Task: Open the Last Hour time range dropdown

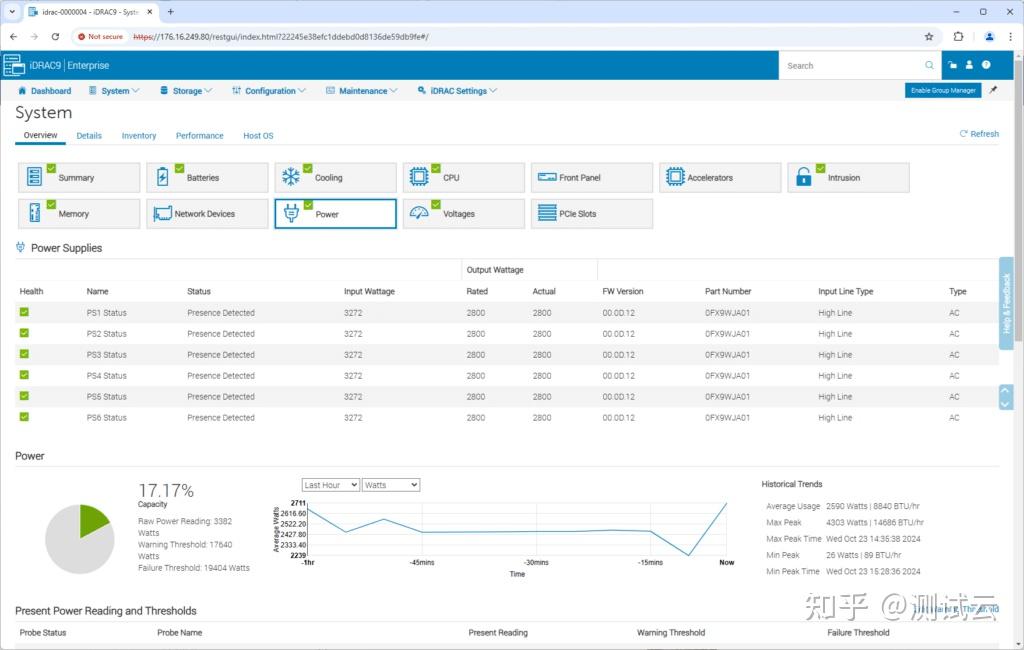Action: click(330, 485)
